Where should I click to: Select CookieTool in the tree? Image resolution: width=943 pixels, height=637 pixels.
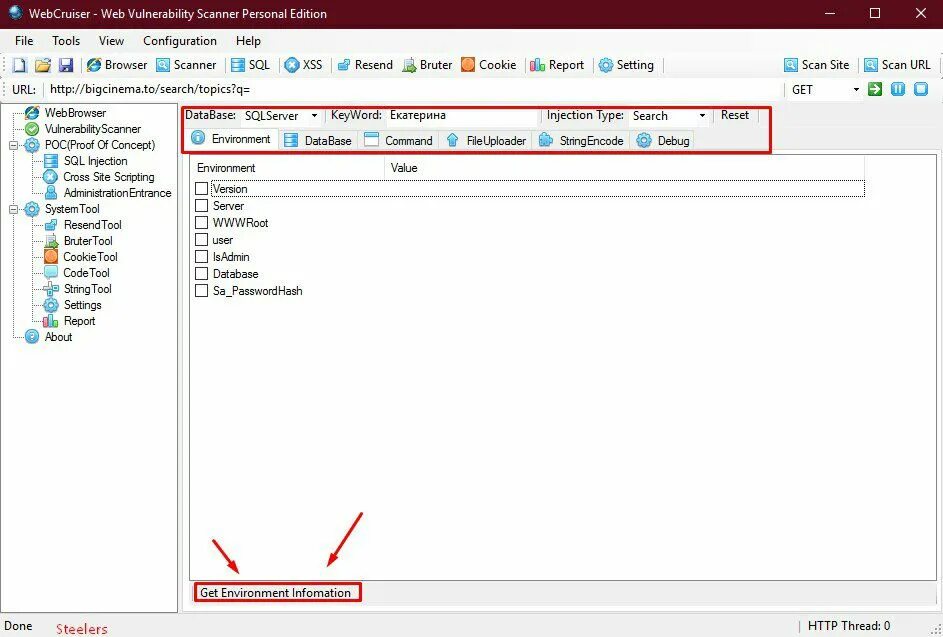pos(90,257)
